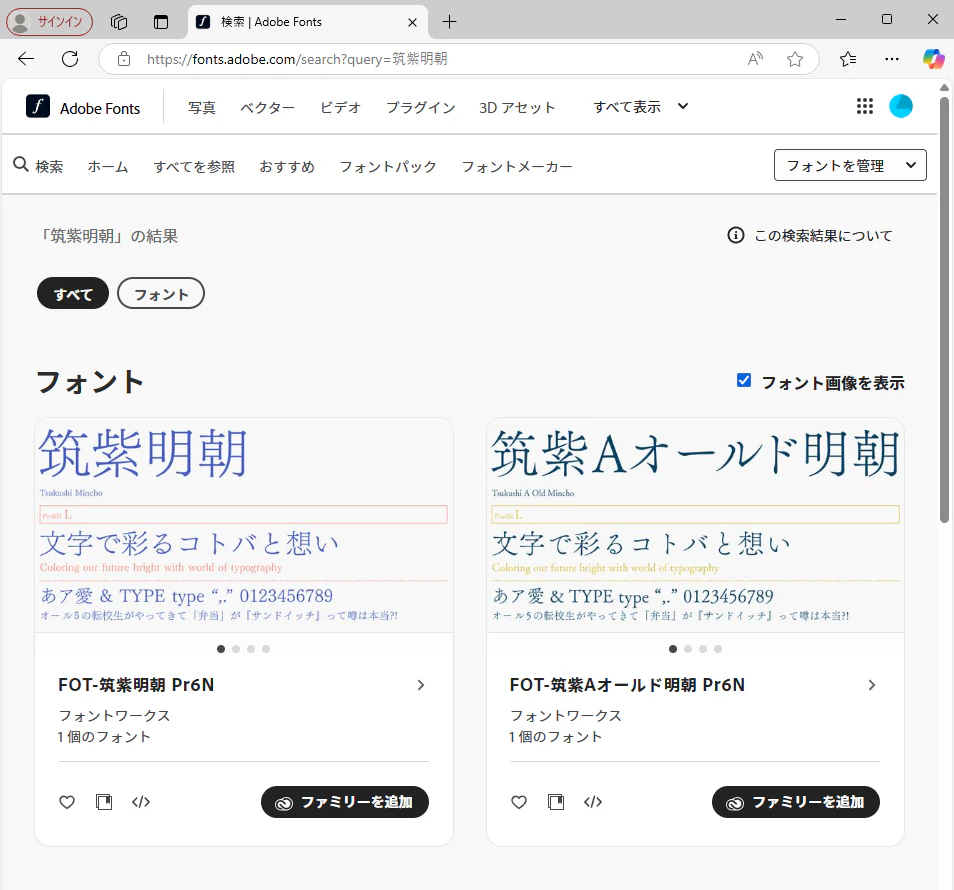Close the 検索 | Adobe Fonts tab

point(412,23)
